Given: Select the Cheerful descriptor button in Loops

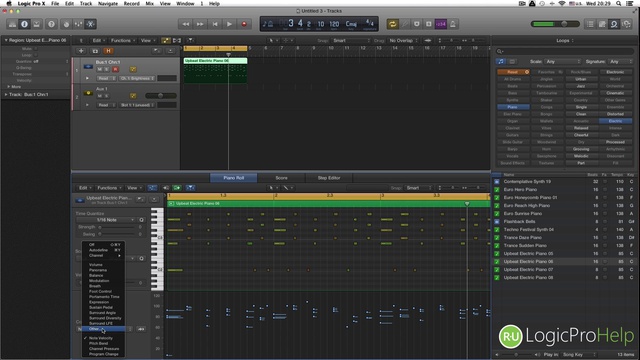Looking at the screenshot, I should pyautogui.click(x=581, y=135).
